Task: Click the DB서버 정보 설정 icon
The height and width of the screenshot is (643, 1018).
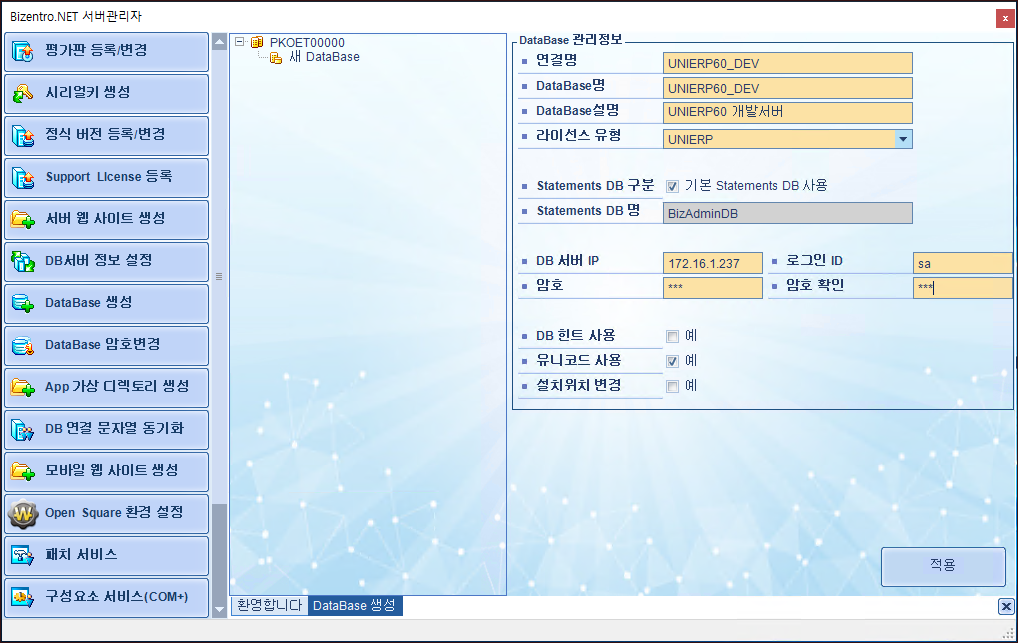Action: (x=23, y=261)
